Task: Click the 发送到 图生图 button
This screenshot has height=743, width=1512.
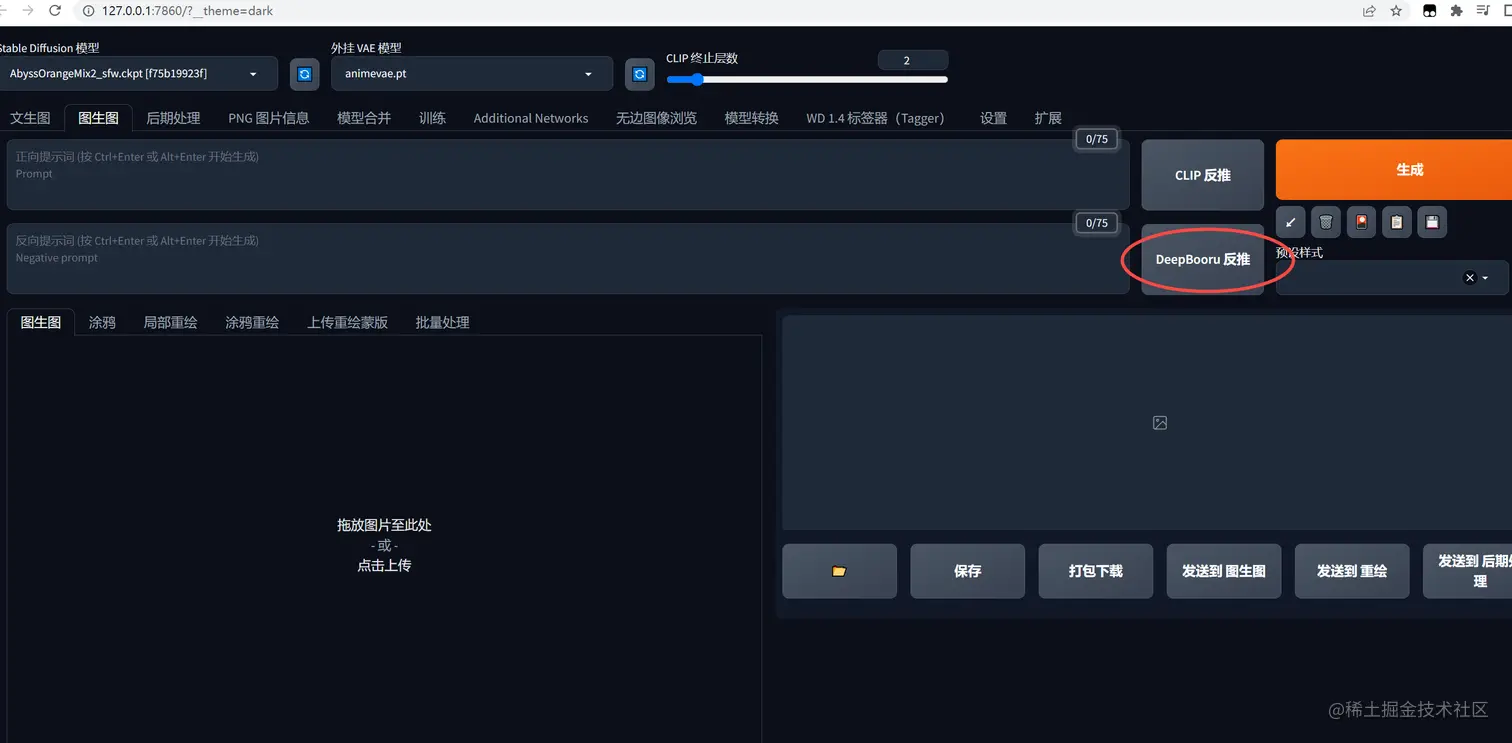Action: pyautogui.click(x=1223, y=571)
